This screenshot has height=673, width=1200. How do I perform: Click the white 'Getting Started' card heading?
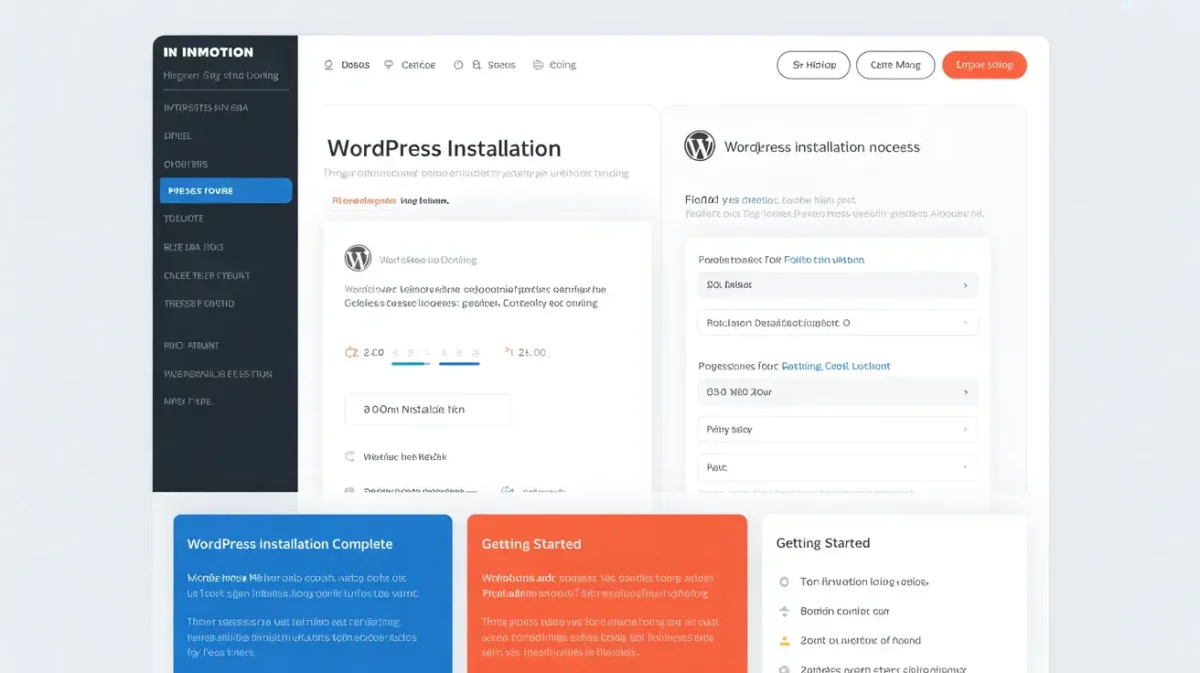pyautogui.click(x=823, y=543)
